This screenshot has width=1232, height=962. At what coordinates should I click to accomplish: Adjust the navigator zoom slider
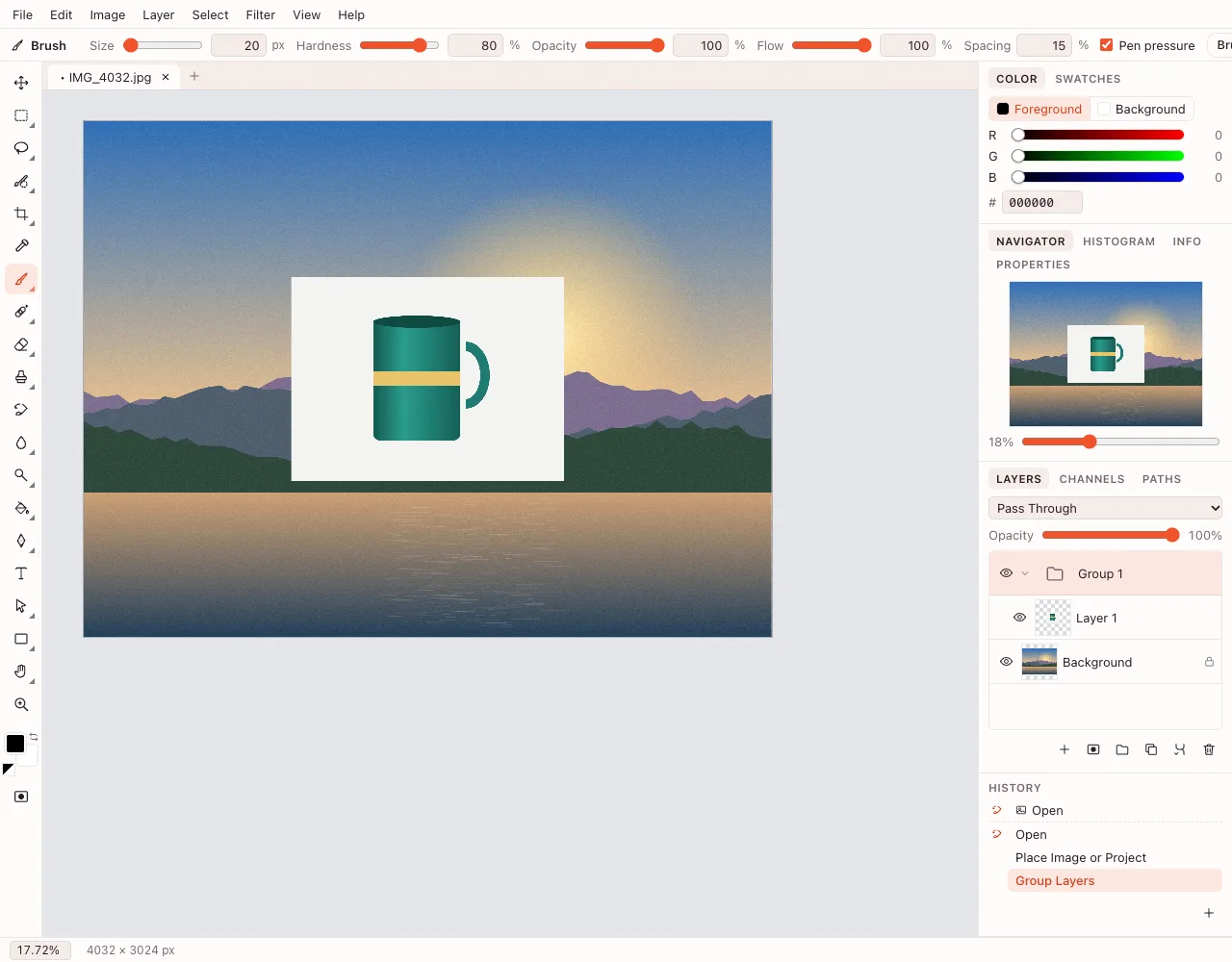tap(1120, 442)
